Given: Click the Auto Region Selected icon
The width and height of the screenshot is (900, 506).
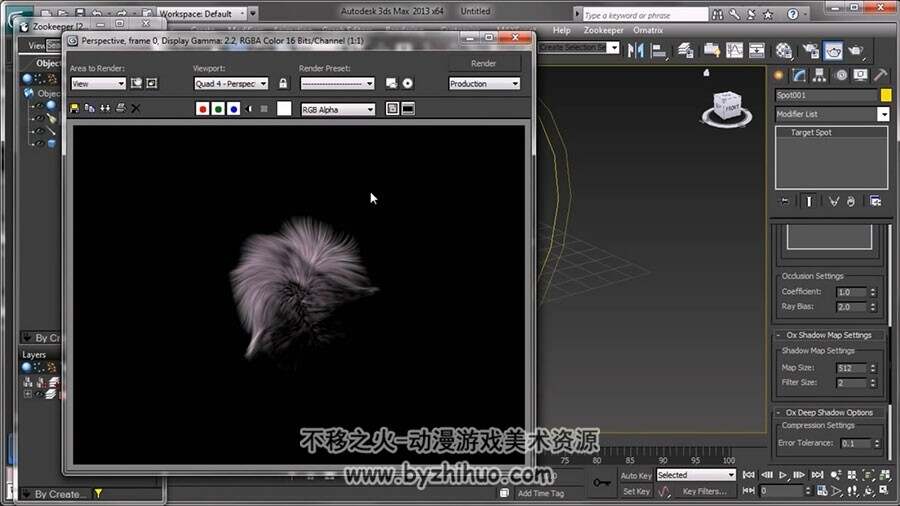Looking at the screenshot, I should pos(152,83).
